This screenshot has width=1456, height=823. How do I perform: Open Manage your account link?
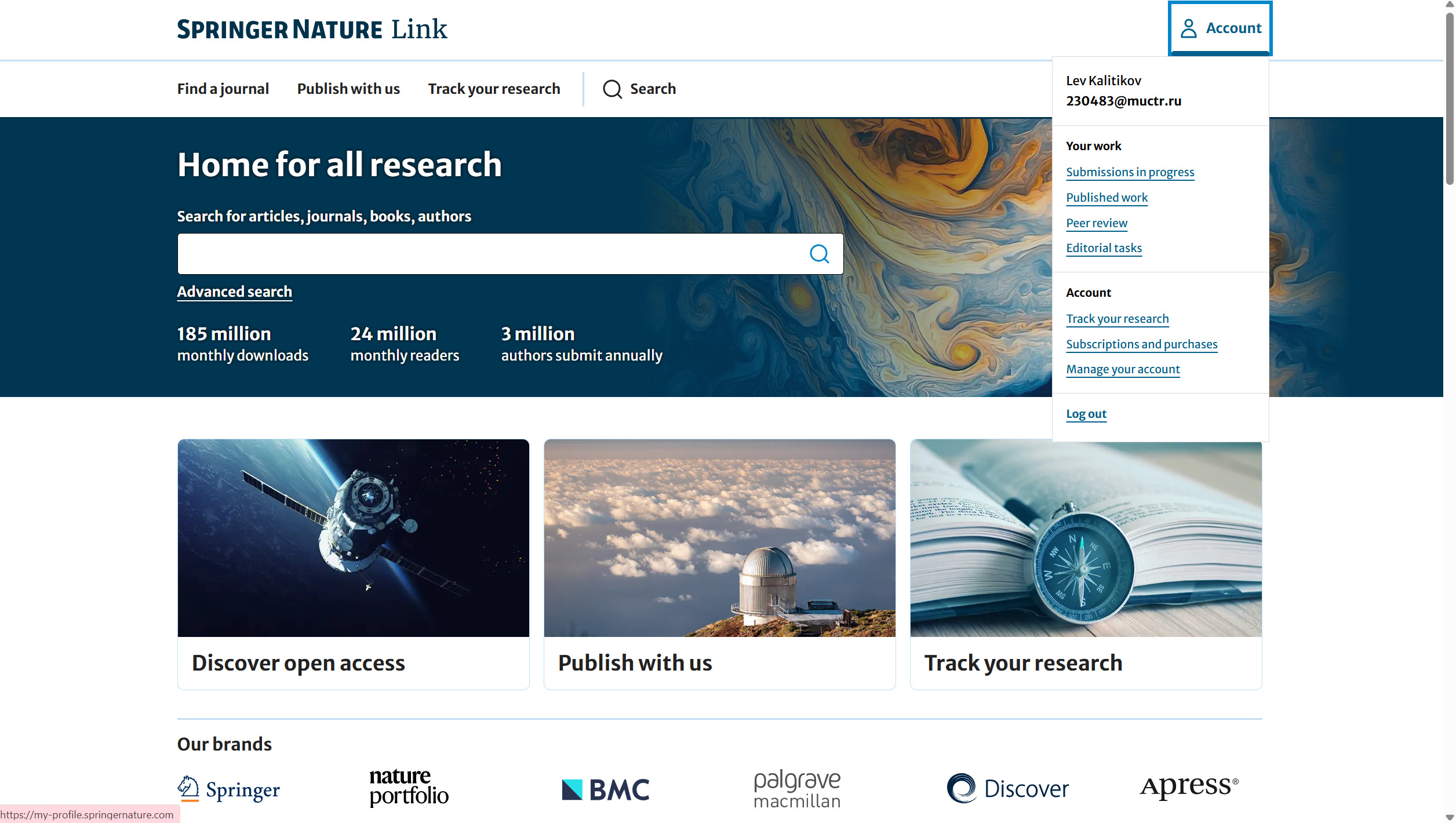pos(1123,369)
